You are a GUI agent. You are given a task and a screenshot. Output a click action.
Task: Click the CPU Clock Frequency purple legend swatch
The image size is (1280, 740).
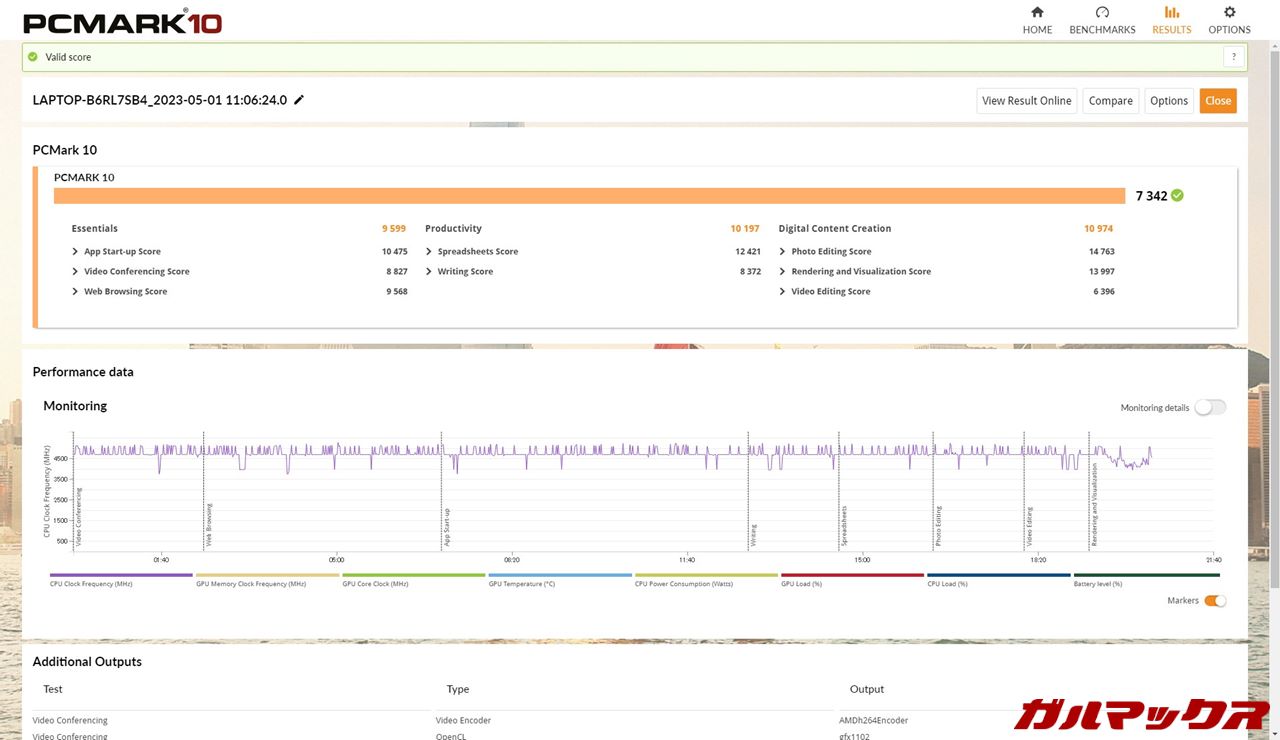tap(121, 575)
